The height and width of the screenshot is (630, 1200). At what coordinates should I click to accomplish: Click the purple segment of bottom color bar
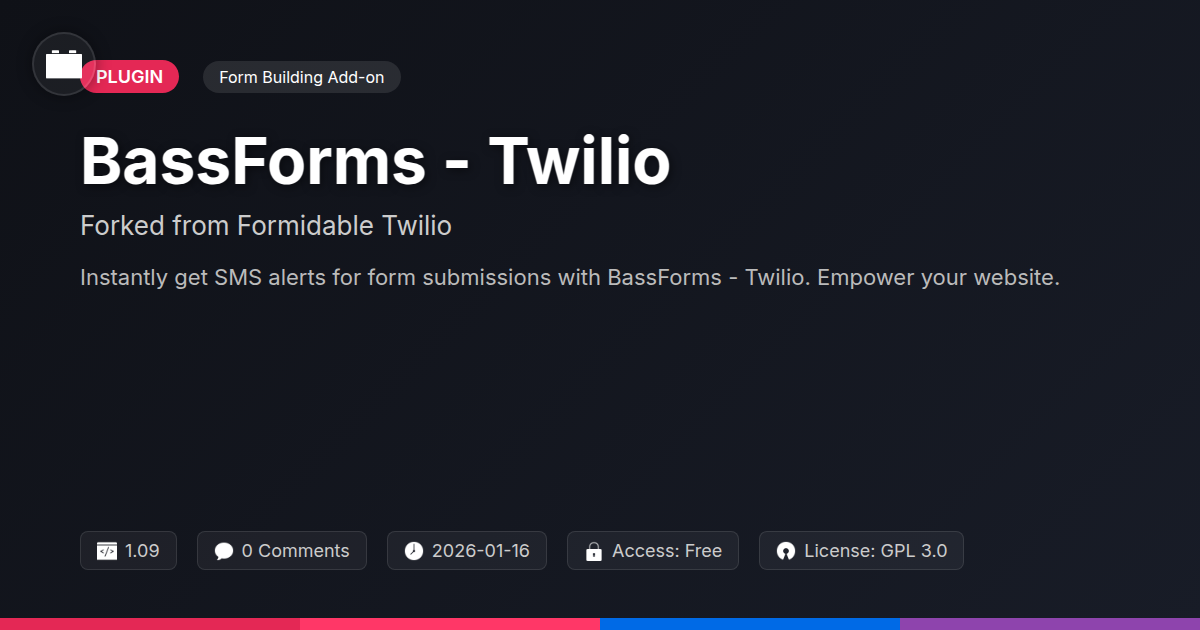(1050, 624)
